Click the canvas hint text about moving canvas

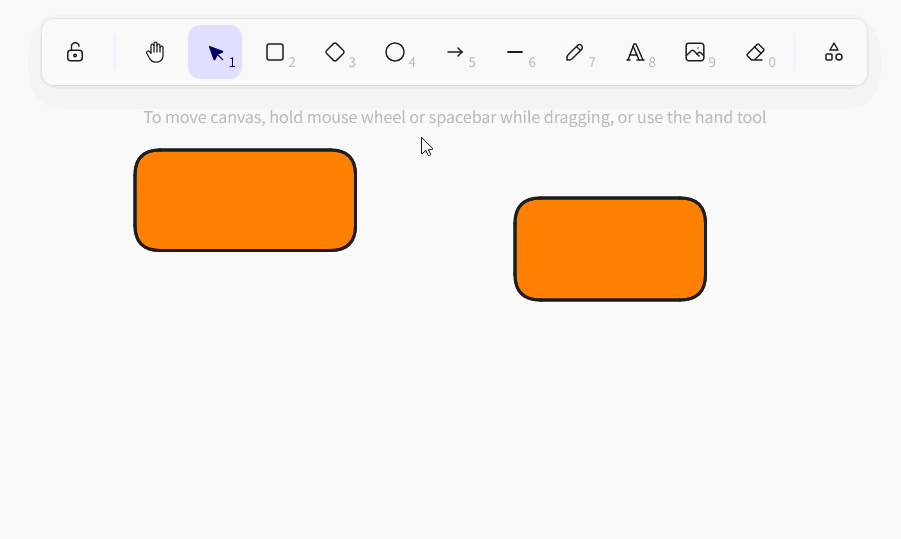454,118
